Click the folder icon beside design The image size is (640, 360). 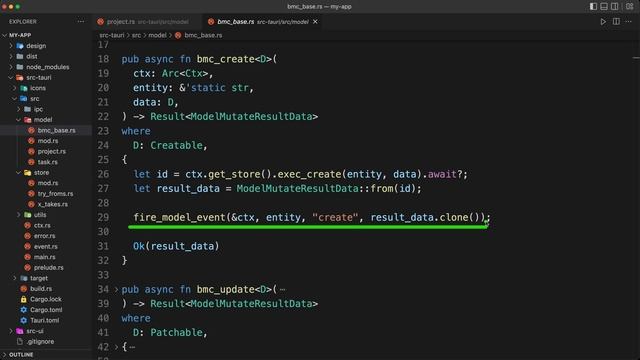coord(20,46)
